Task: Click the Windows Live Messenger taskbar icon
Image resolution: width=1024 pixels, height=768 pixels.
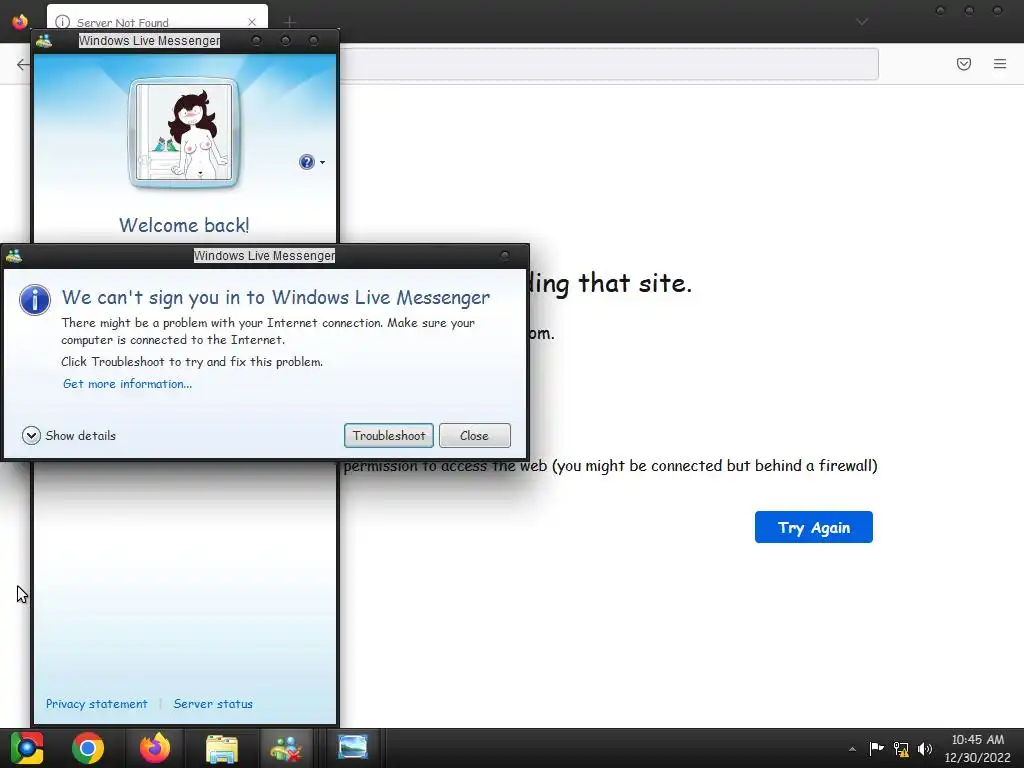Action: click(x=287, y=748)
